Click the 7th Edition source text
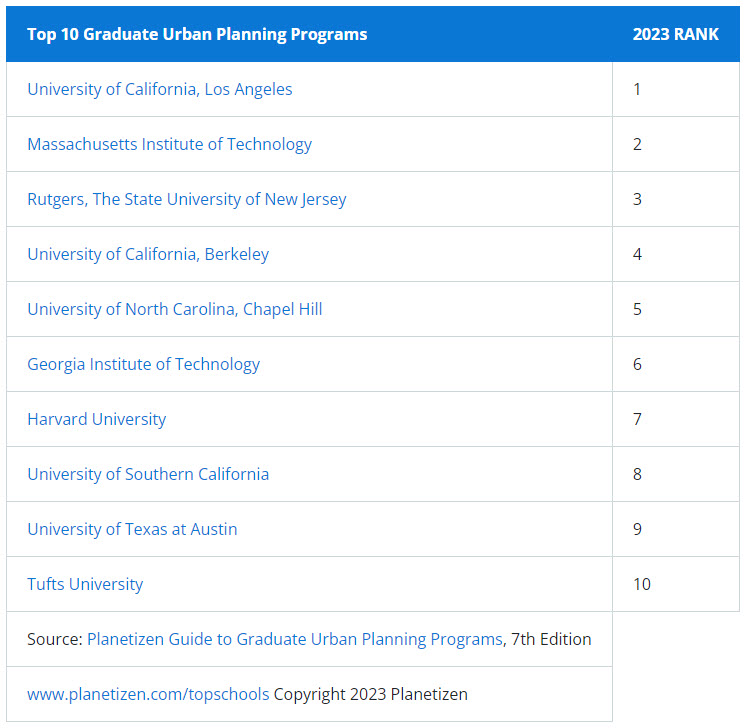This screenshot has width=744, height=728. (x=551, y=639)
